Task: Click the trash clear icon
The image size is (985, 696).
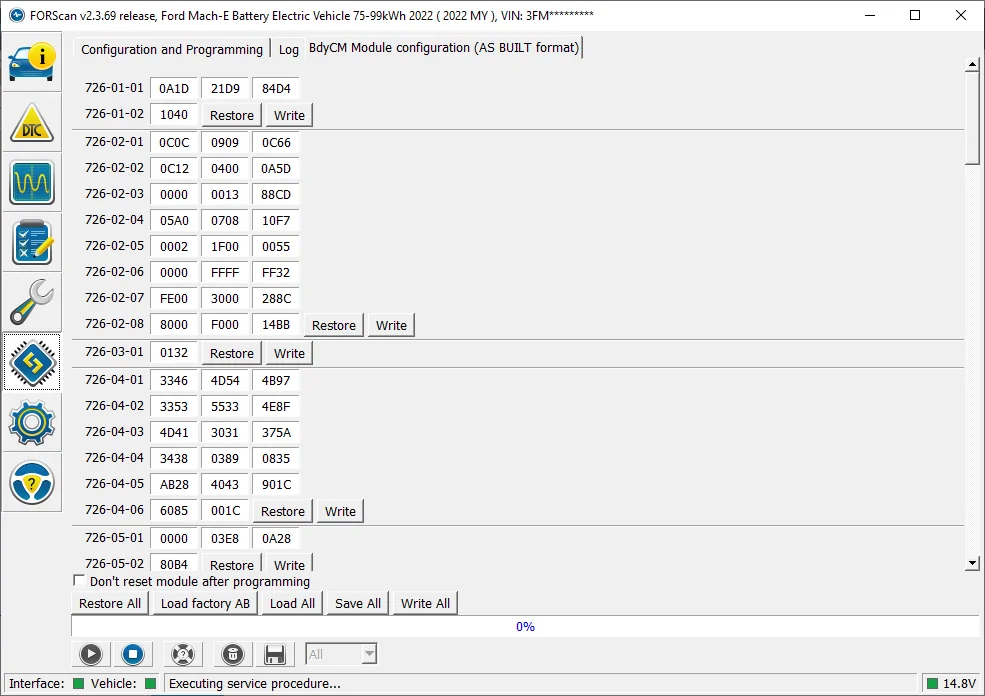Action: [232, 655]
